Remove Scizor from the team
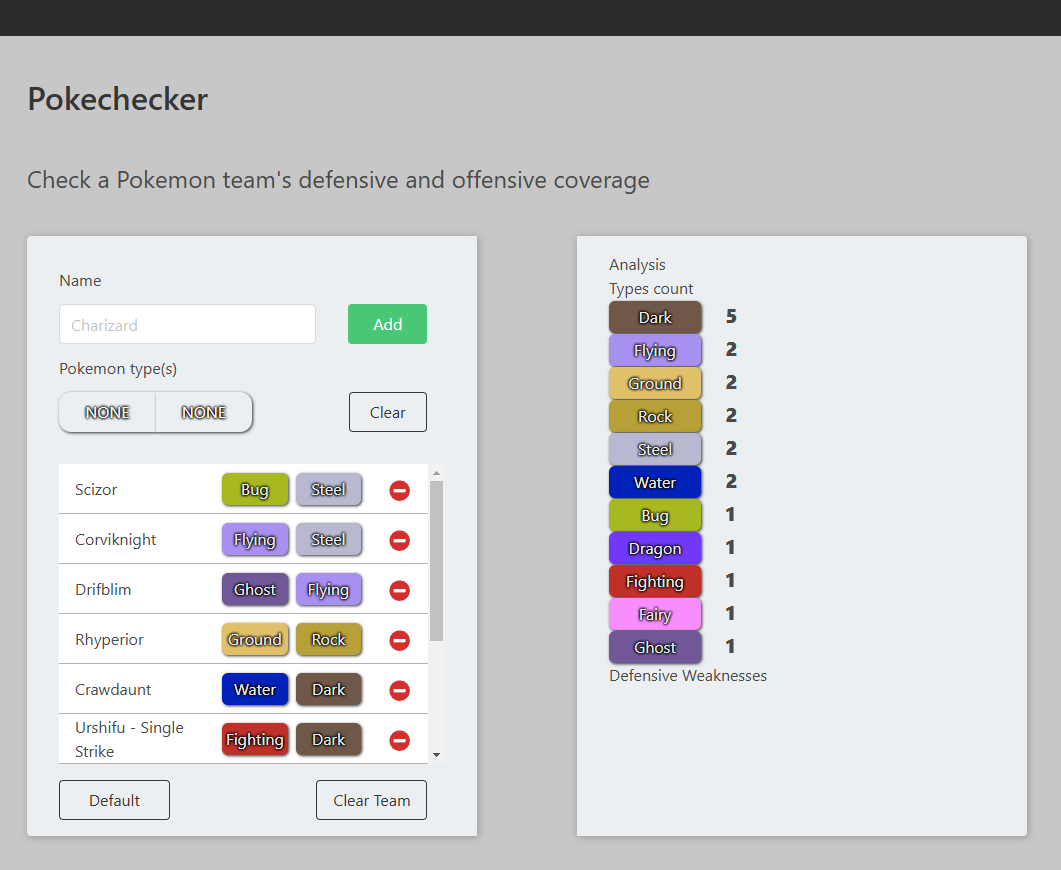Image resolution: width=1061 pixels, height=870 pixels. (x=399, y=490)
